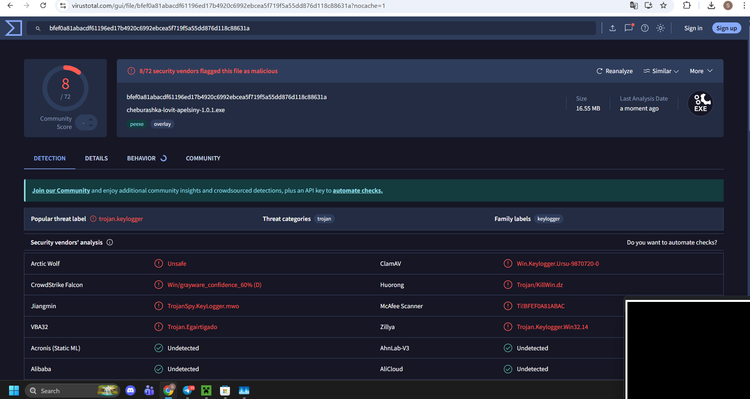Click the EXE file type icon
The height and width of the screenshot is (399, 750).
pos(700,103)
